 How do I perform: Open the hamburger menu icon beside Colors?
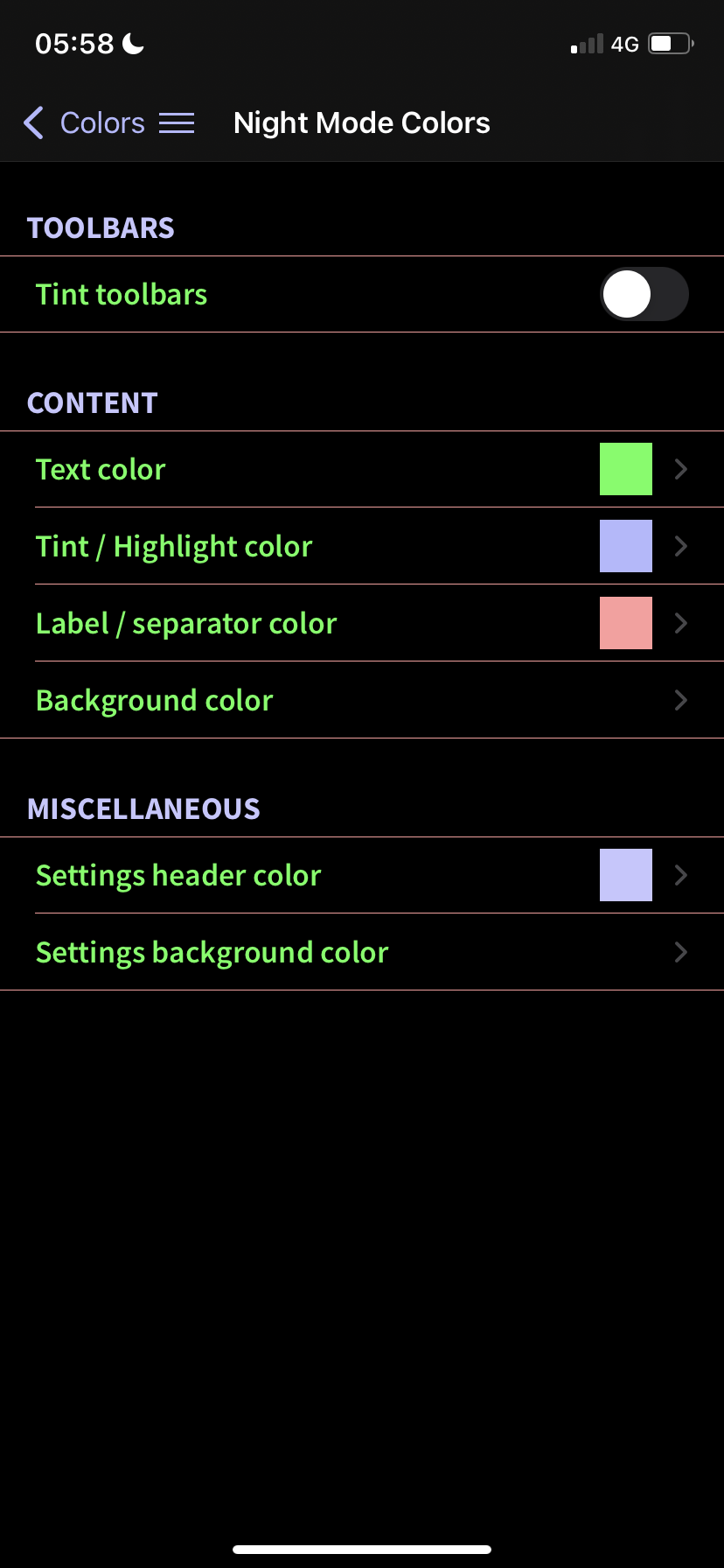coord(177,123)
